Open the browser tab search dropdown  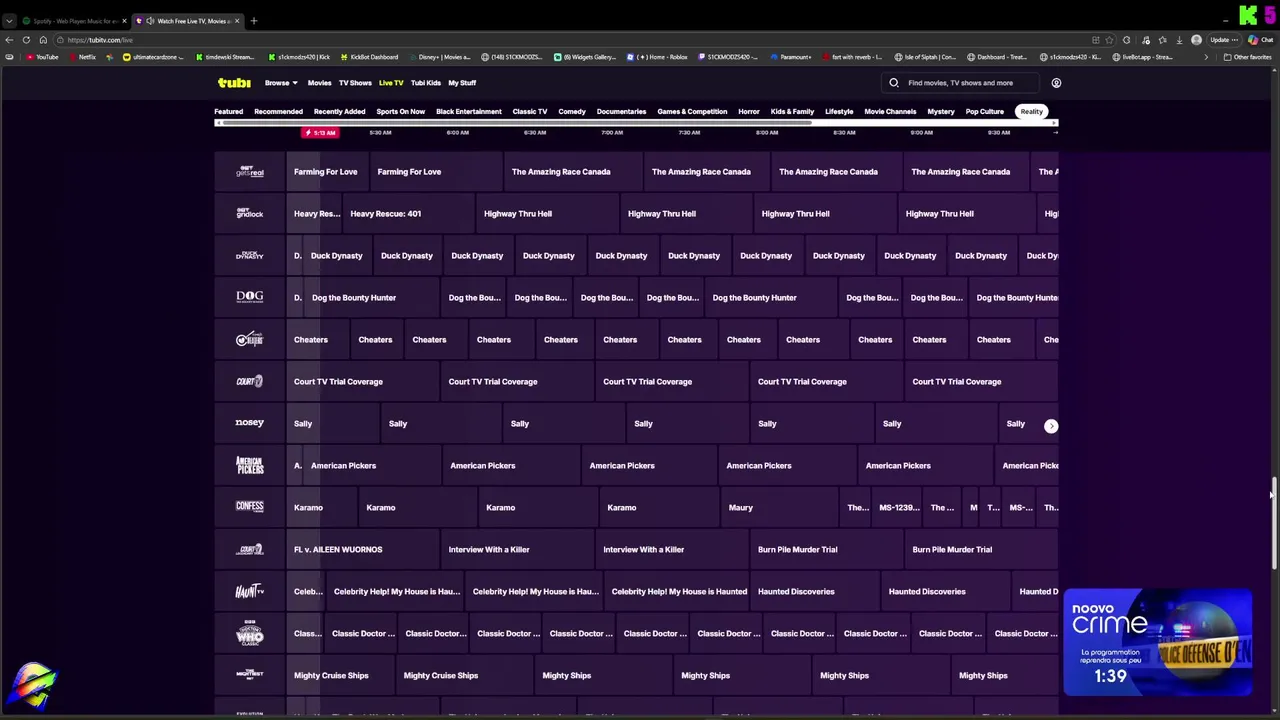[9, 21]
